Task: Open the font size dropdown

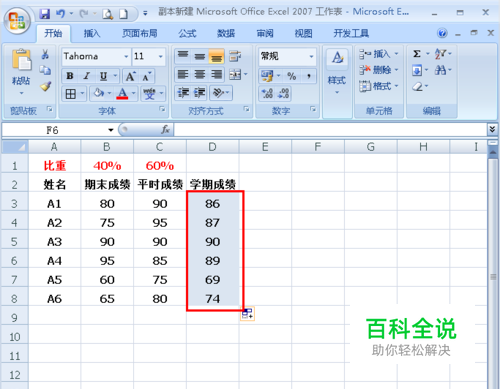Action: (161, 56)
